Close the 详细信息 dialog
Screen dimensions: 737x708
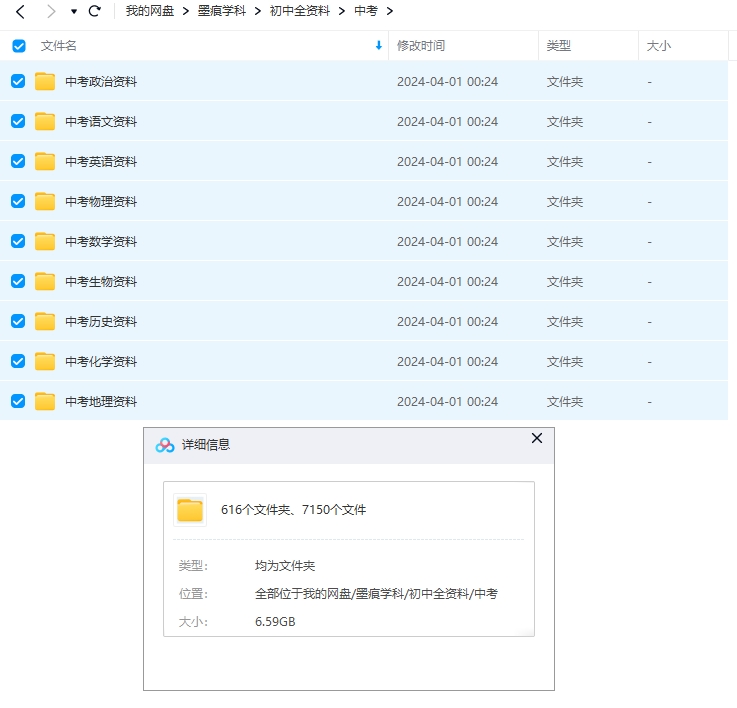537,439
